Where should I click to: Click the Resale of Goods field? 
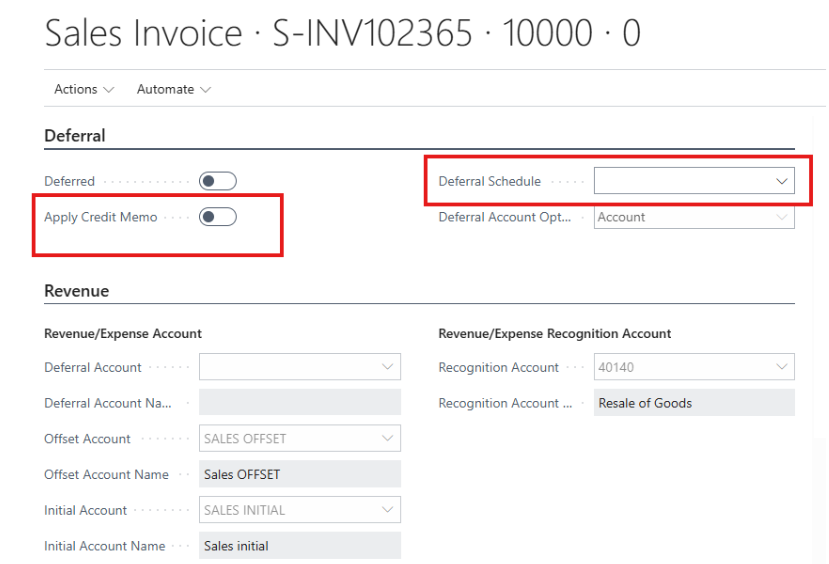[694, 402]
